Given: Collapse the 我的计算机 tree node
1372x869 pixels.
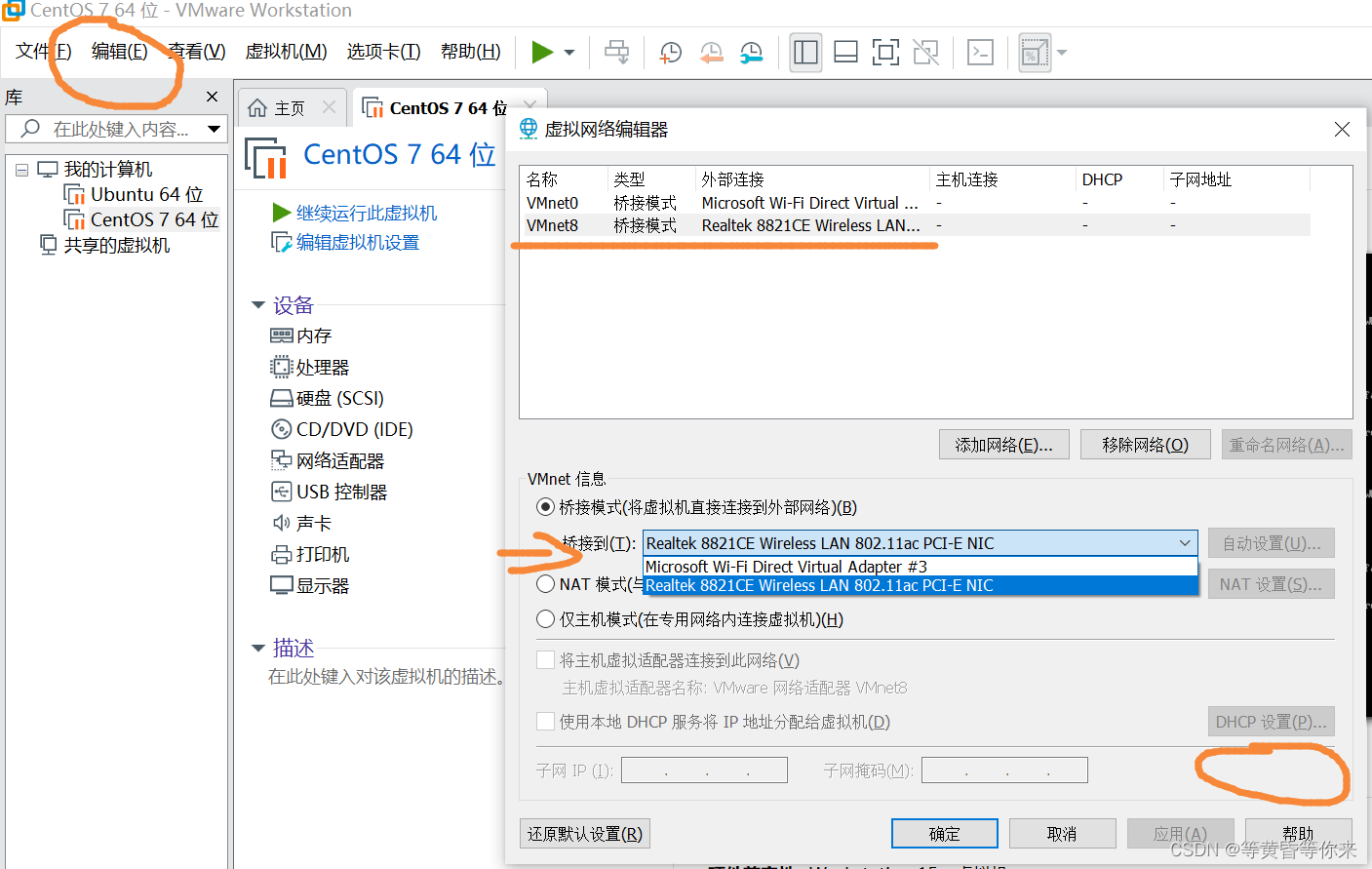Looking at the screenshot, I should [x=21, y=170].
